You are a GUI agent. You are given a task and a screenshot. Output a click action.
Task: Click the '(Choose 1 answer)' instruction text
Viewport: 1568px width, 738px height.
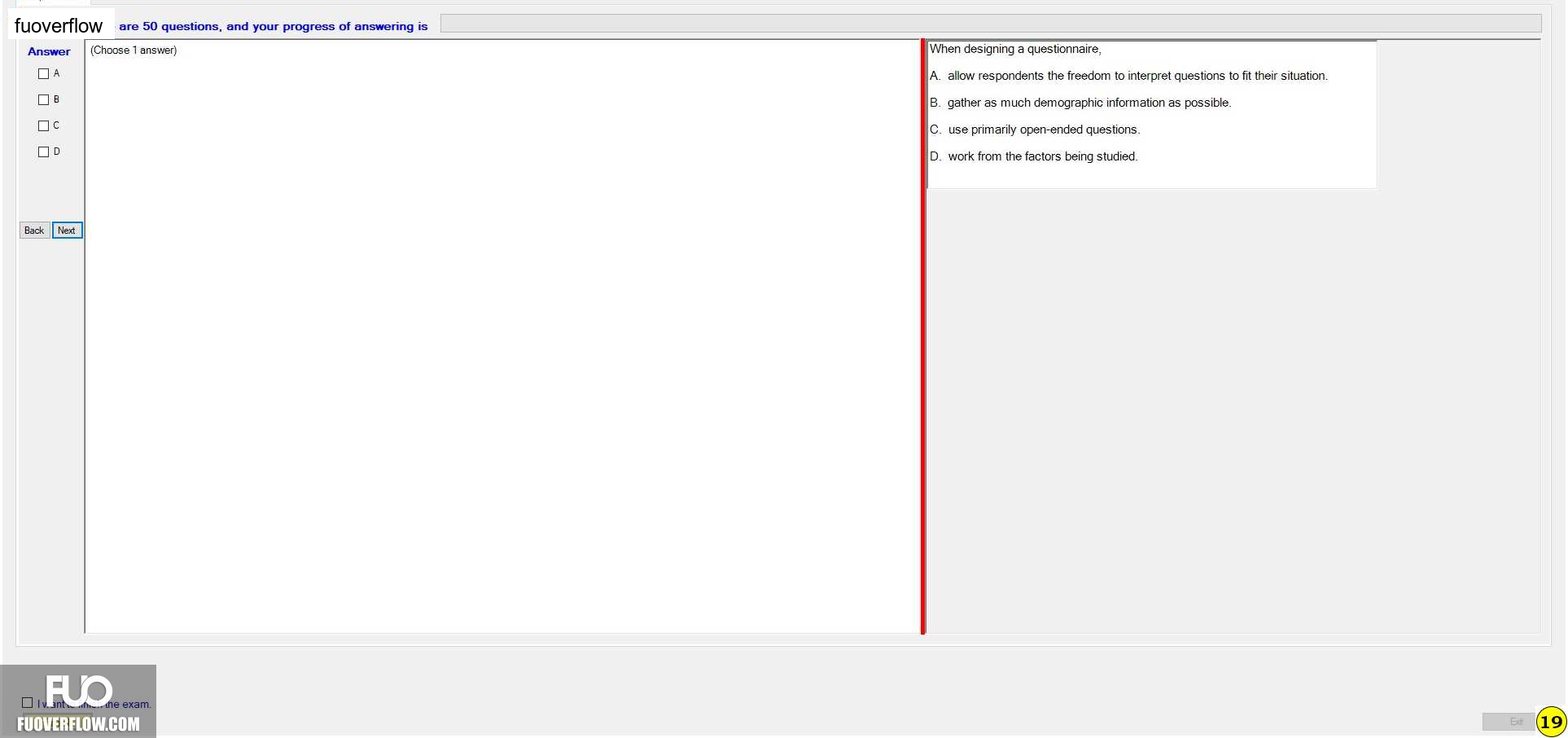point(134,51)
